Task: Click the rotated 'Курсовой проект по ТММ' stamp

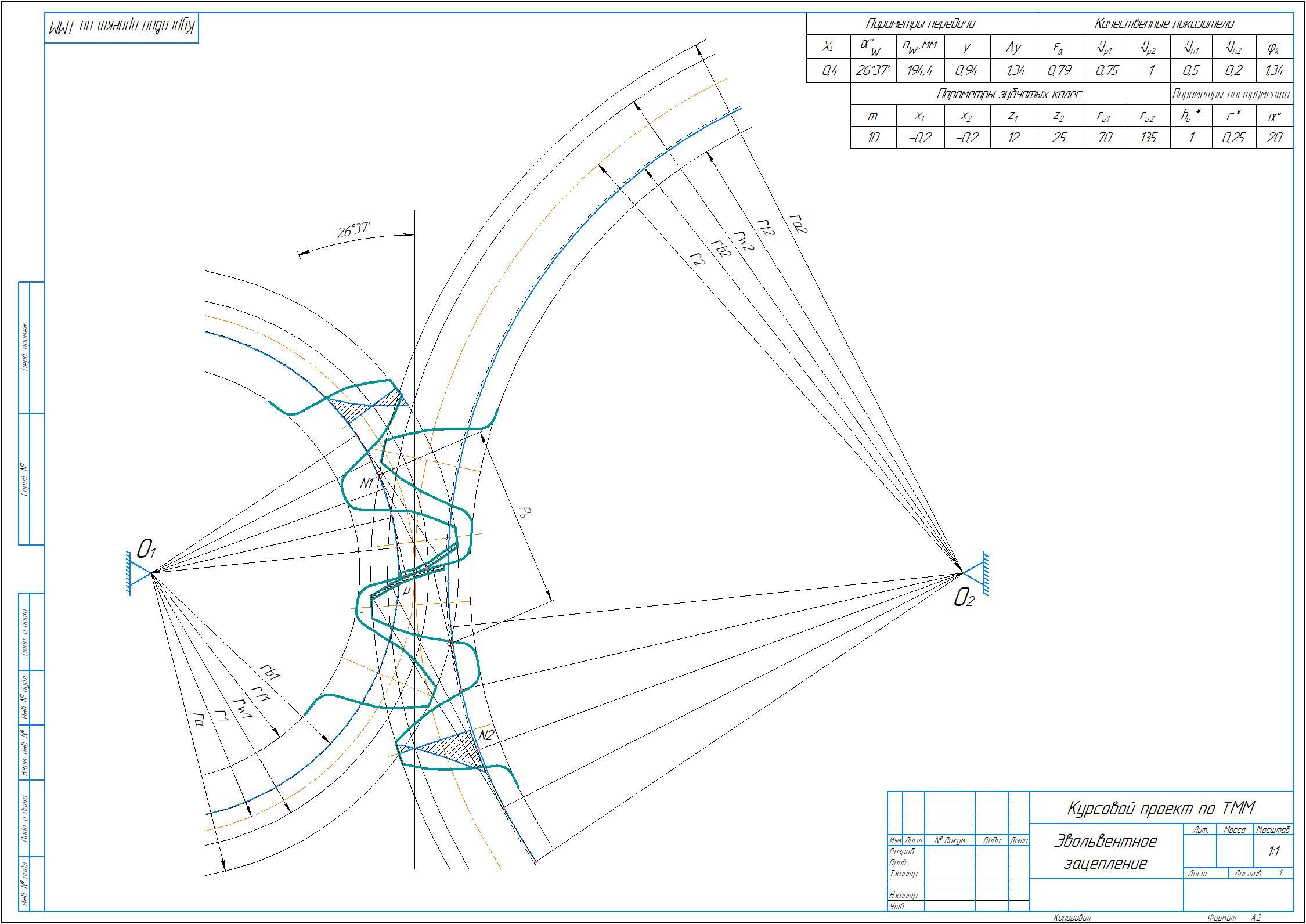Action: tap(122, 27)
